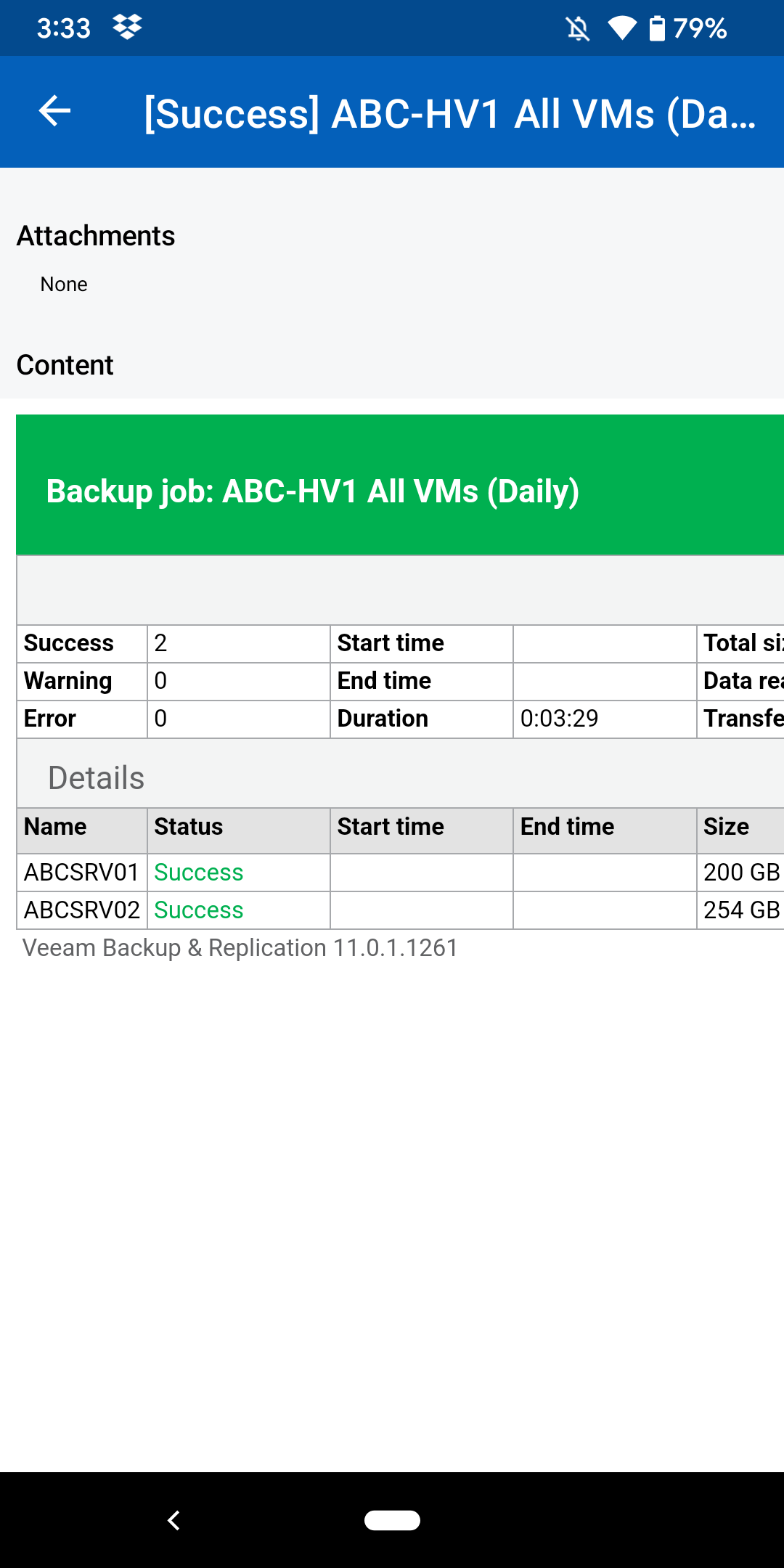Screen dimensions: 784x1568
Task: Tap the Status column header
Action: point(189,827)
